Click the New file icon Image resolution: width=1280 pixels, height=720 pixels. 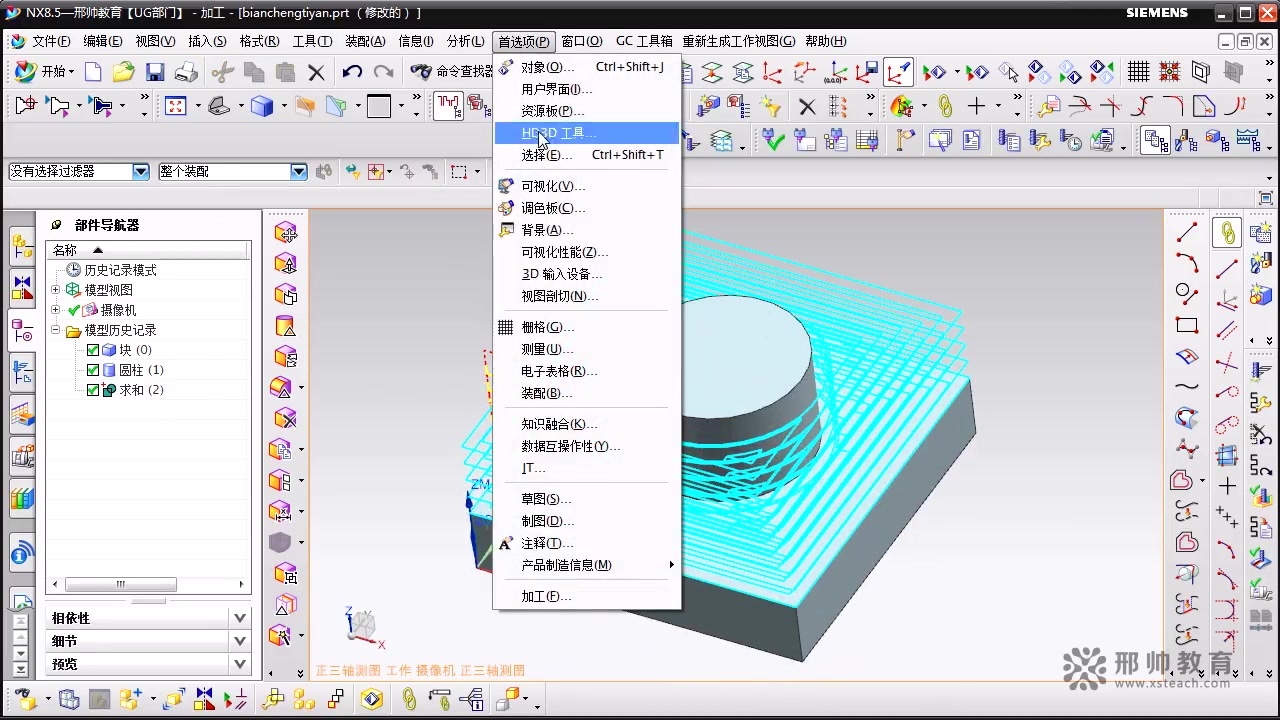coord(93,72)
